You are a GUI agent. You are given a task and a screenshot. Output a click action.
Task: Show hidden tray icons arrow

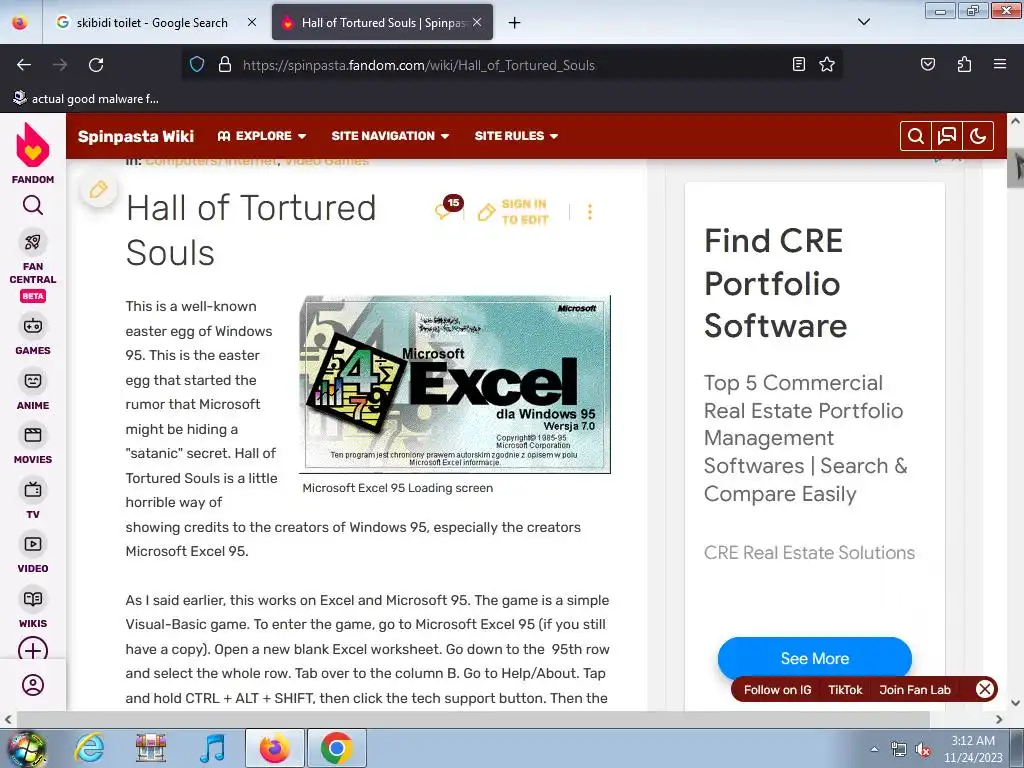pos(874,749)
